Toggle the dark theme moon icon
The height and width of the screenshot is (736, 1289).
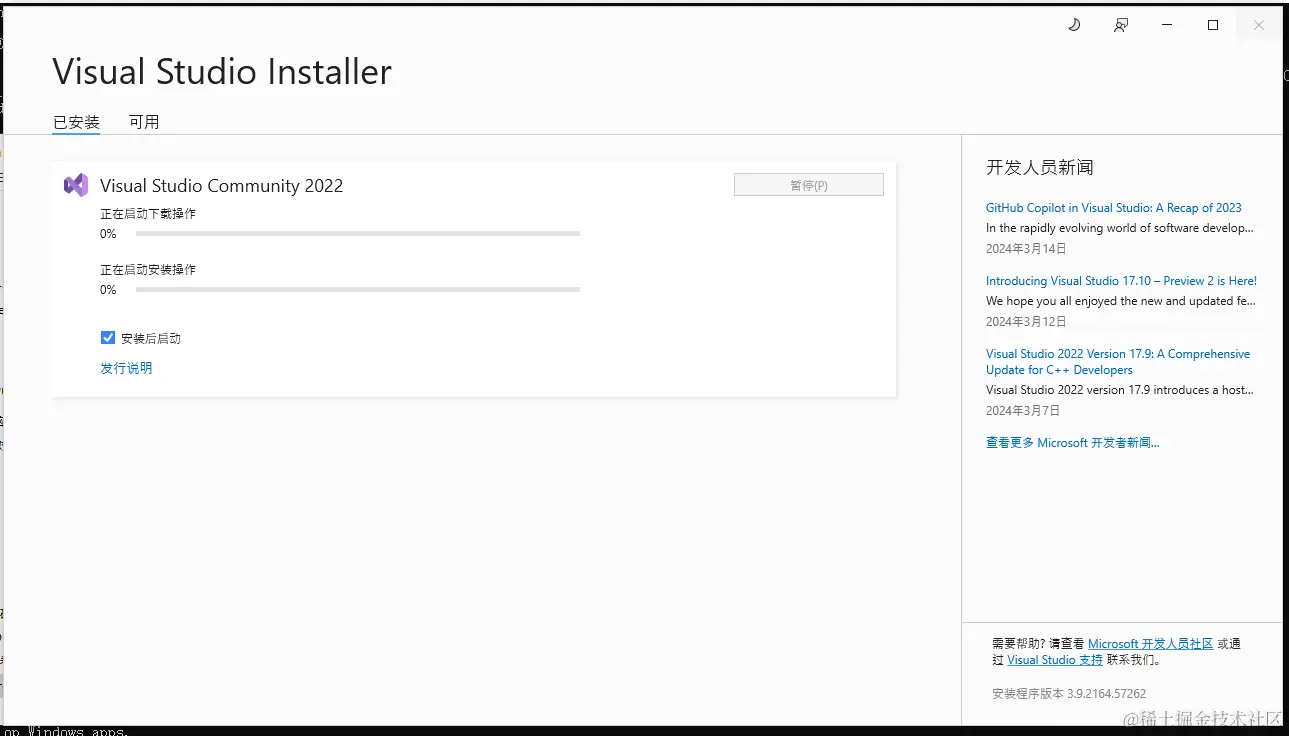click(1074, 25)
